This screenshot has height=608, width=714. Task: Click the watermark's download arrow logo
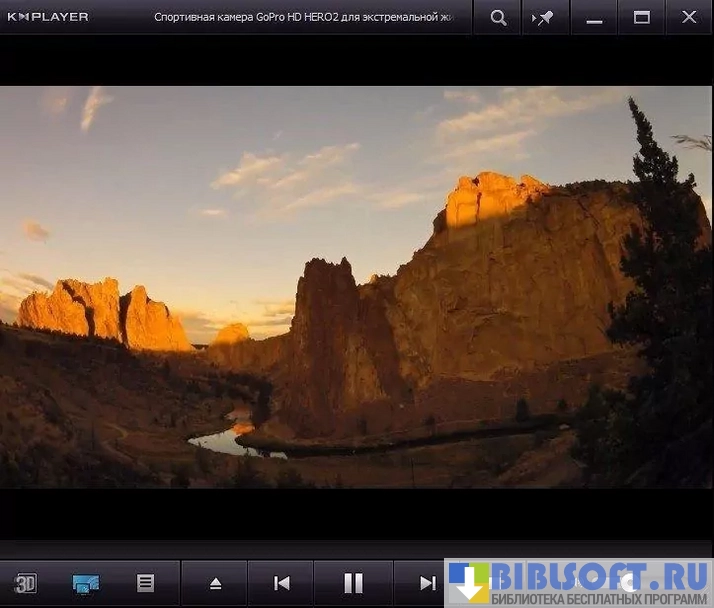[x=468, y=583]
